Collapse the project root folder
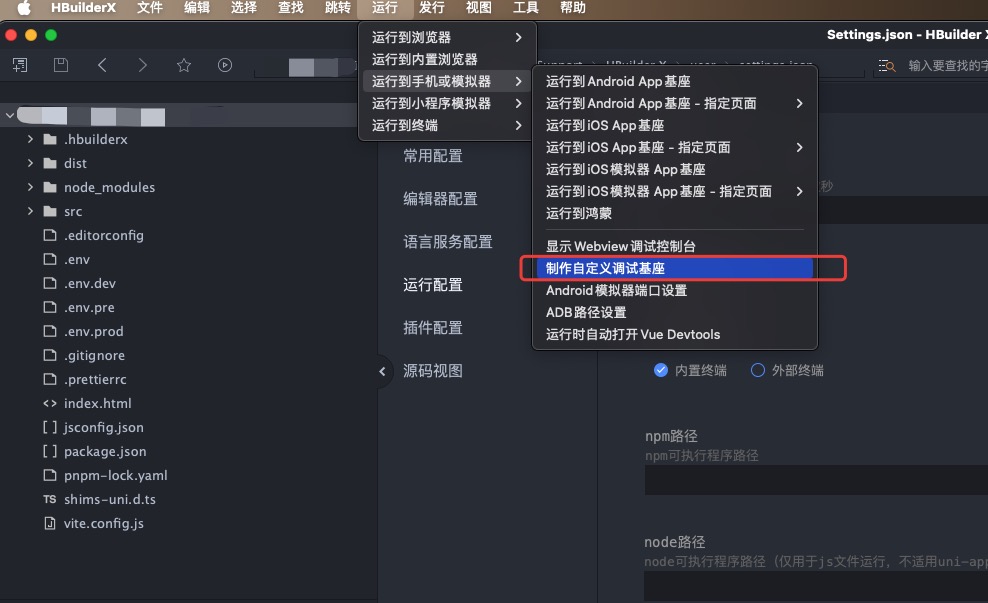The height and width of the screenshot is (603, 988). [9, 115]
